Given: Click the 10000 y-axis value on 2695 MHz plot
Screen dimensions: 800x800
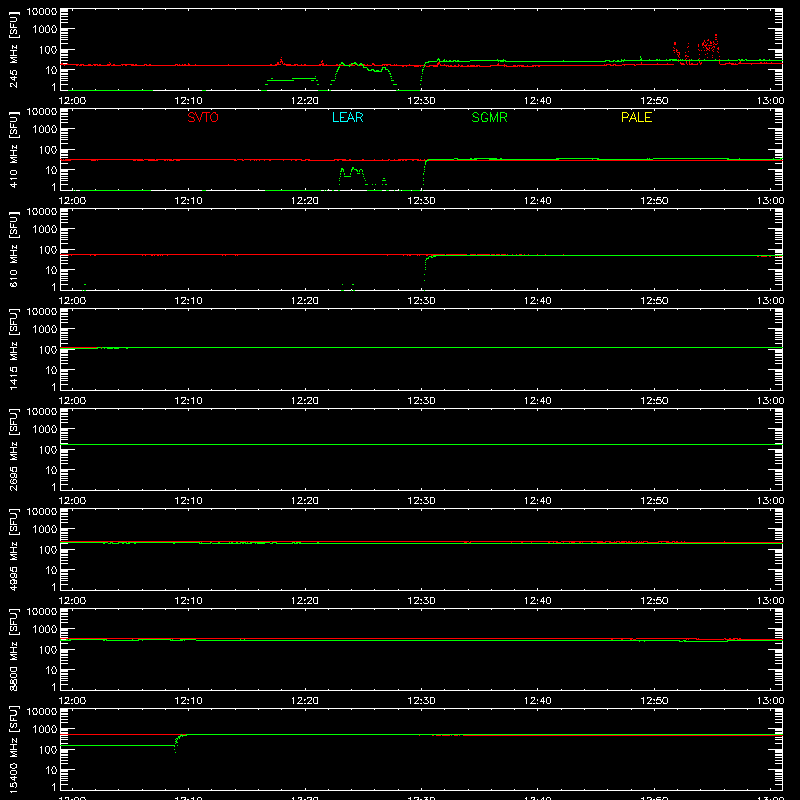Looking at the screenshot, I should click(42, 412).
